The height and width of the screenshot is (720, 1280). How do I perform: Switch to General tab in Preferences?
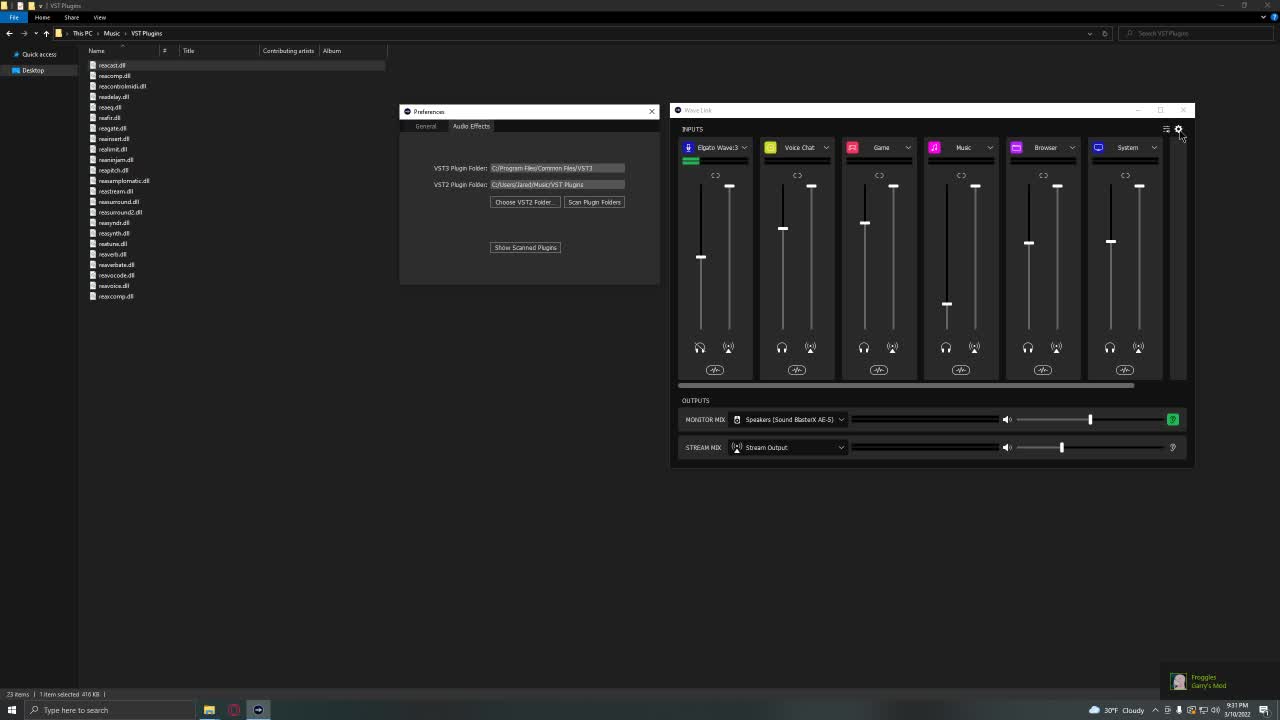click(426, 126)
